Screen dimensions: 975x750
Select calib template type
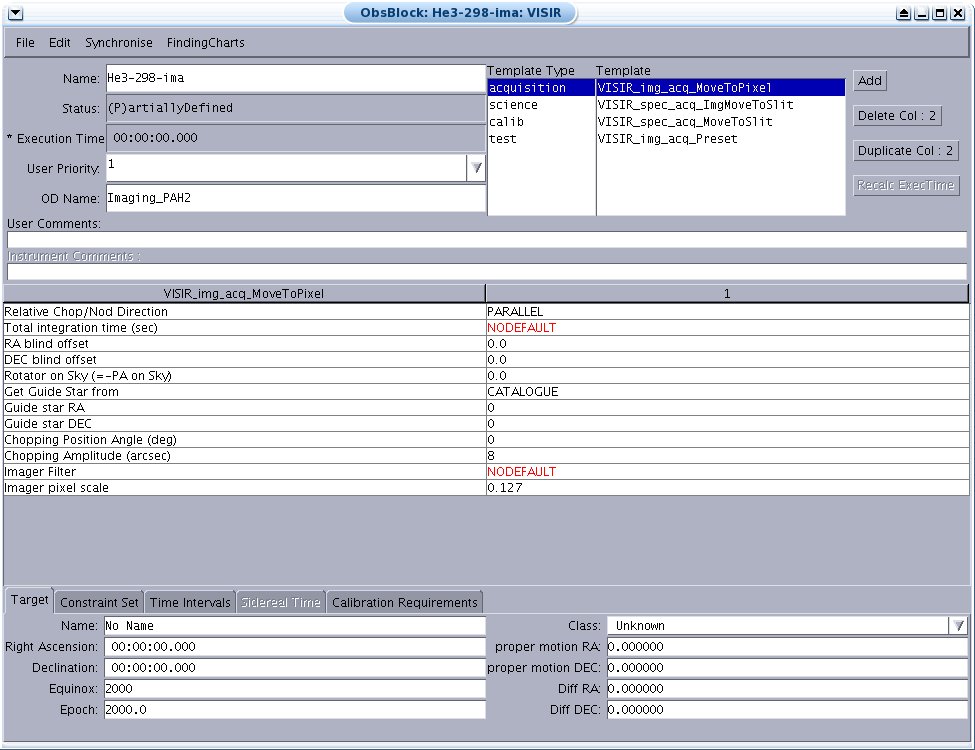tap(541, 122)
